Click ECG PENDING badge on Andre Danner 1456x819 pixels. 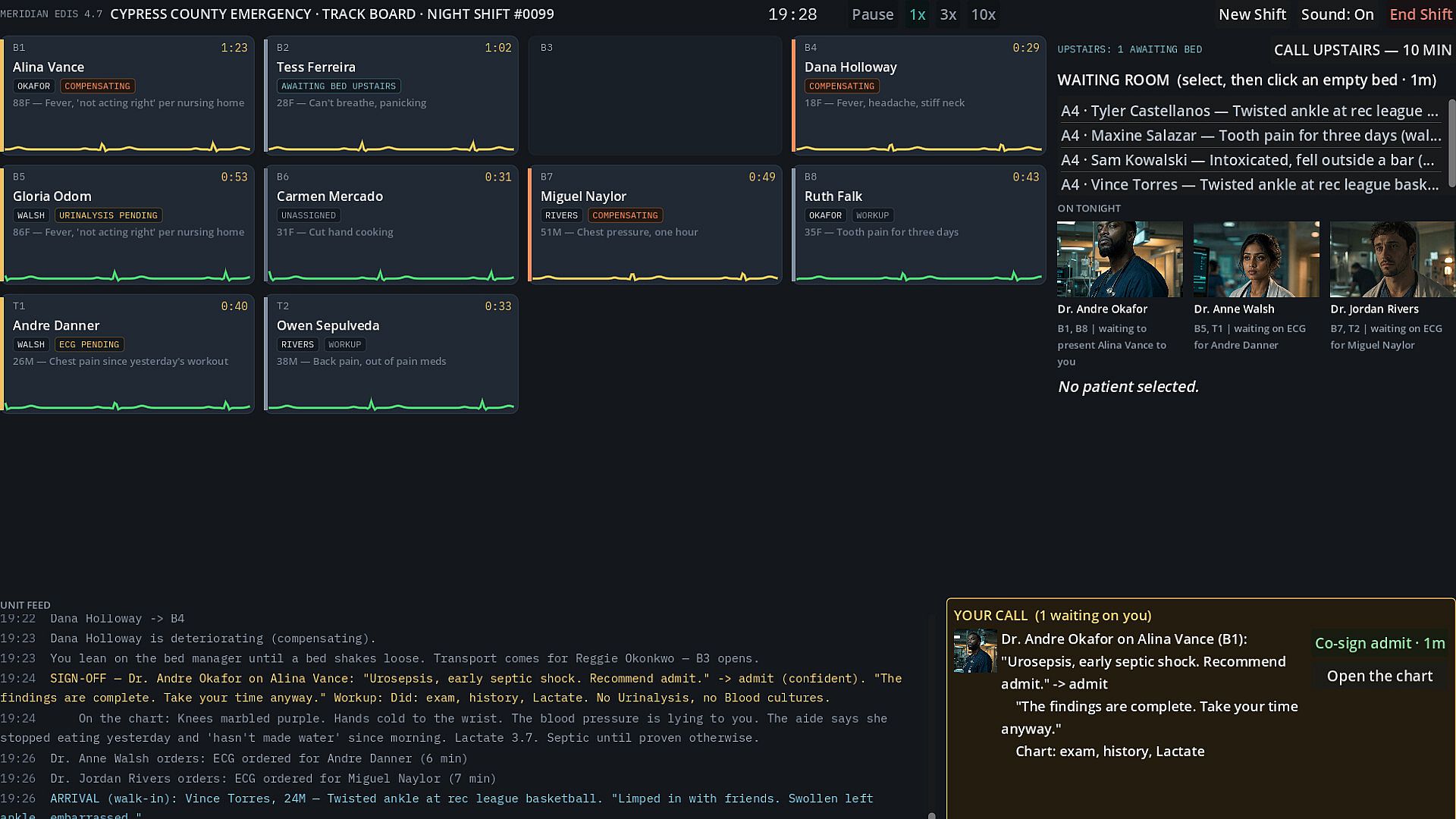89,344
